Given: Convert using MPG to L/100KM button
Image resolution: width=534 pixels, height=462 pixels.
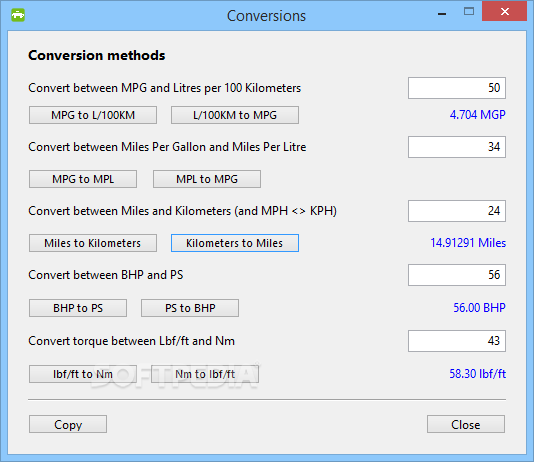Looking at the screenshot, I should [x=93, y=115].
